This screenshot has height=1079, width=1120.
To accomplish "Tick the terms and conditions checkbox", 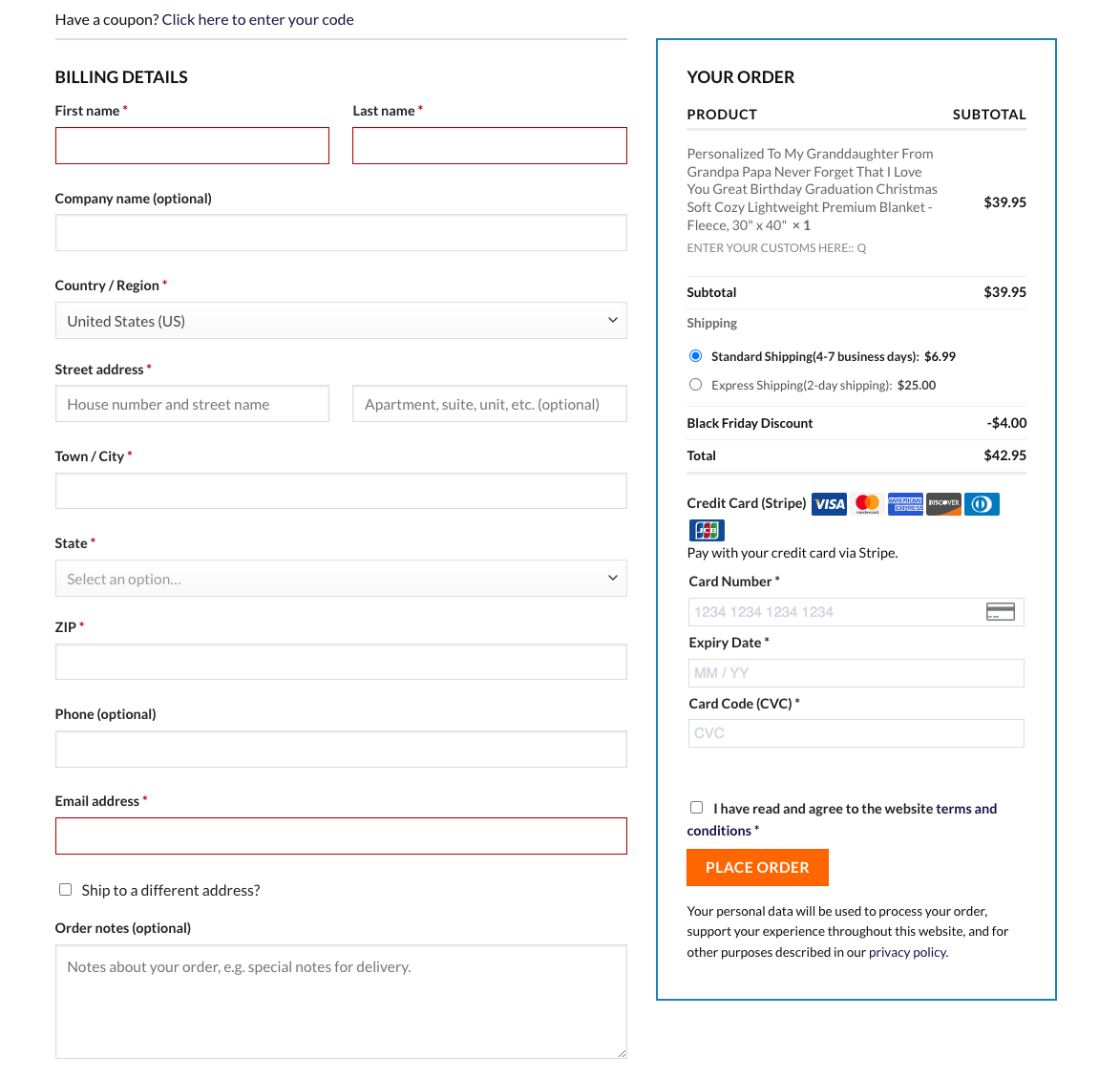I will (697, 808).
